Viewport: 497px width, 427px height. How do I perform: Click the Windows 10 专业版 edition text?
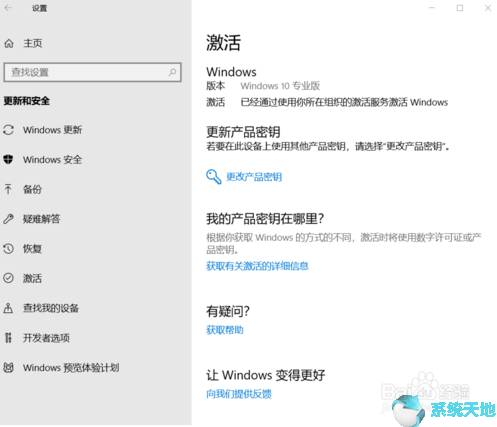point(280,86)
